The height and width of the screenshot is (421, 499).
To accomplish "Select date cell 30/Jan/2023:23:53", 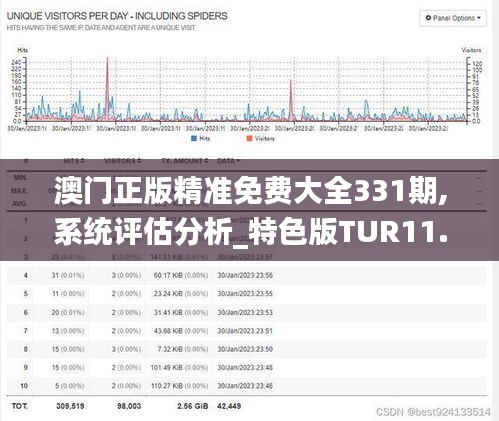I will point(245,312).
